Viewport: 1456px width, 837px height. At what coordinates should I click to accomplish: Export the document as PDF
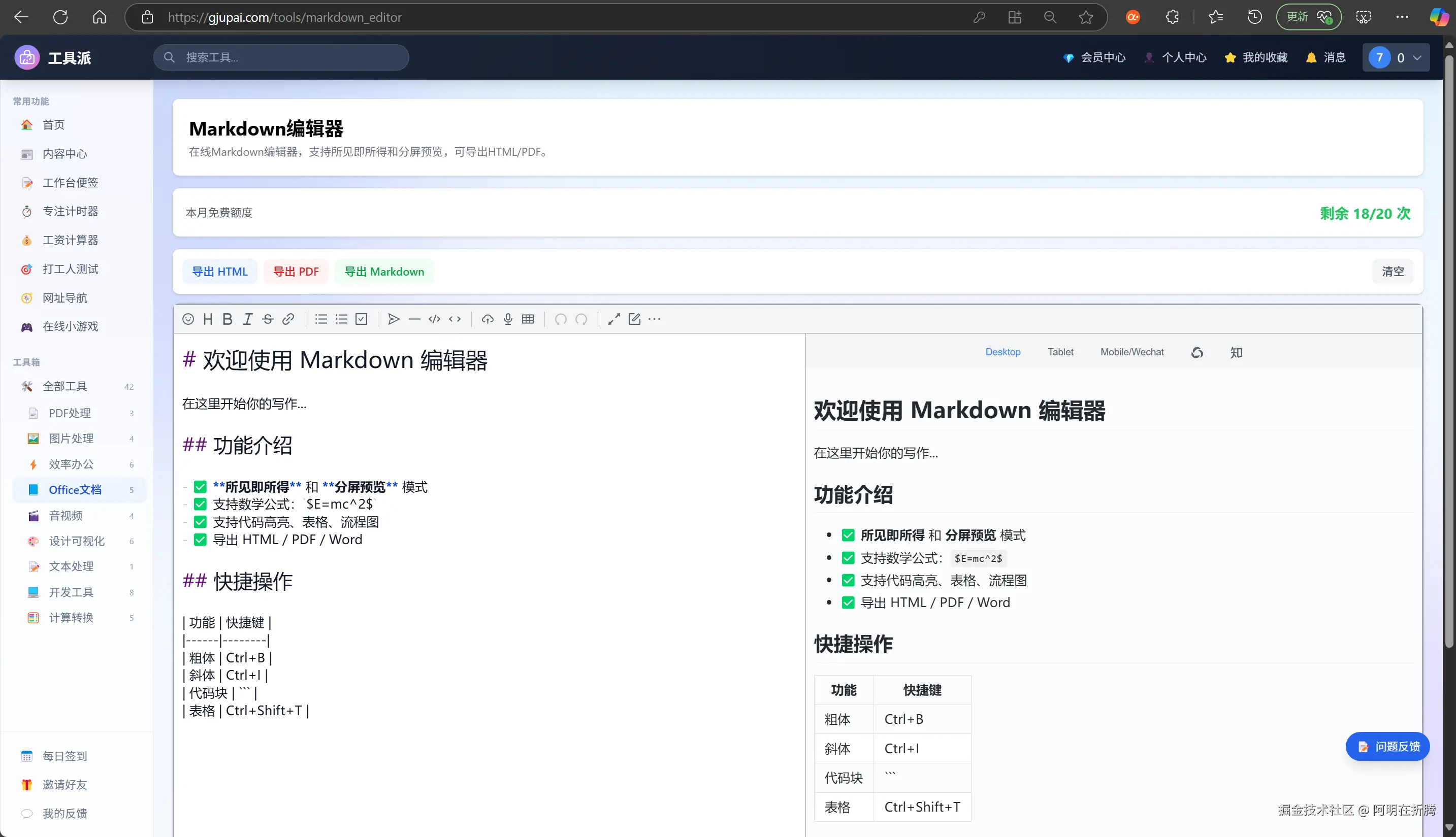pos(296,272)
